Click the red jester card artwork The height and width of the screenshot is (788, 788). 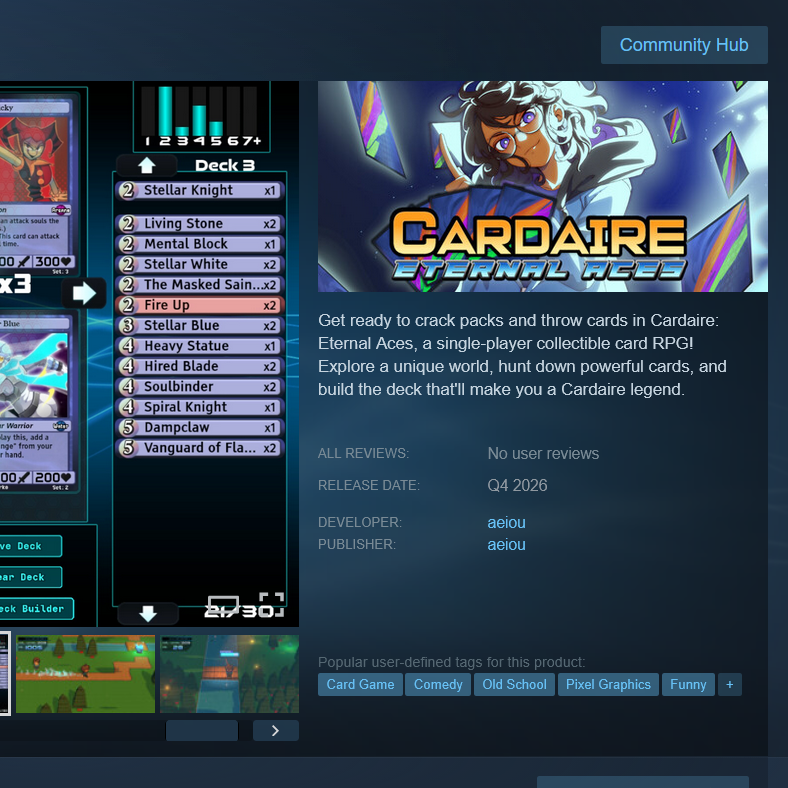click(x=34, y=158)
